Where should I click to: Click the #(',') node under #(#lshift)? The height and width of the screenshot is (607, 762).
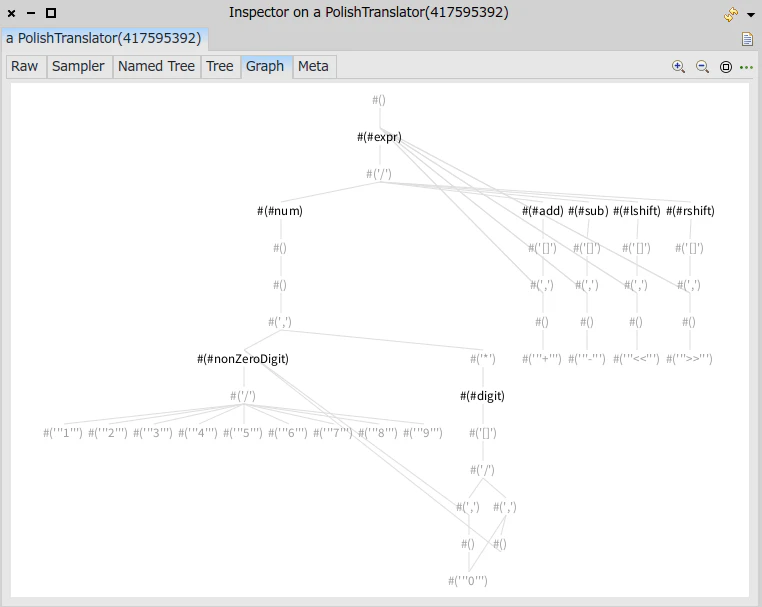click(636, 285)
